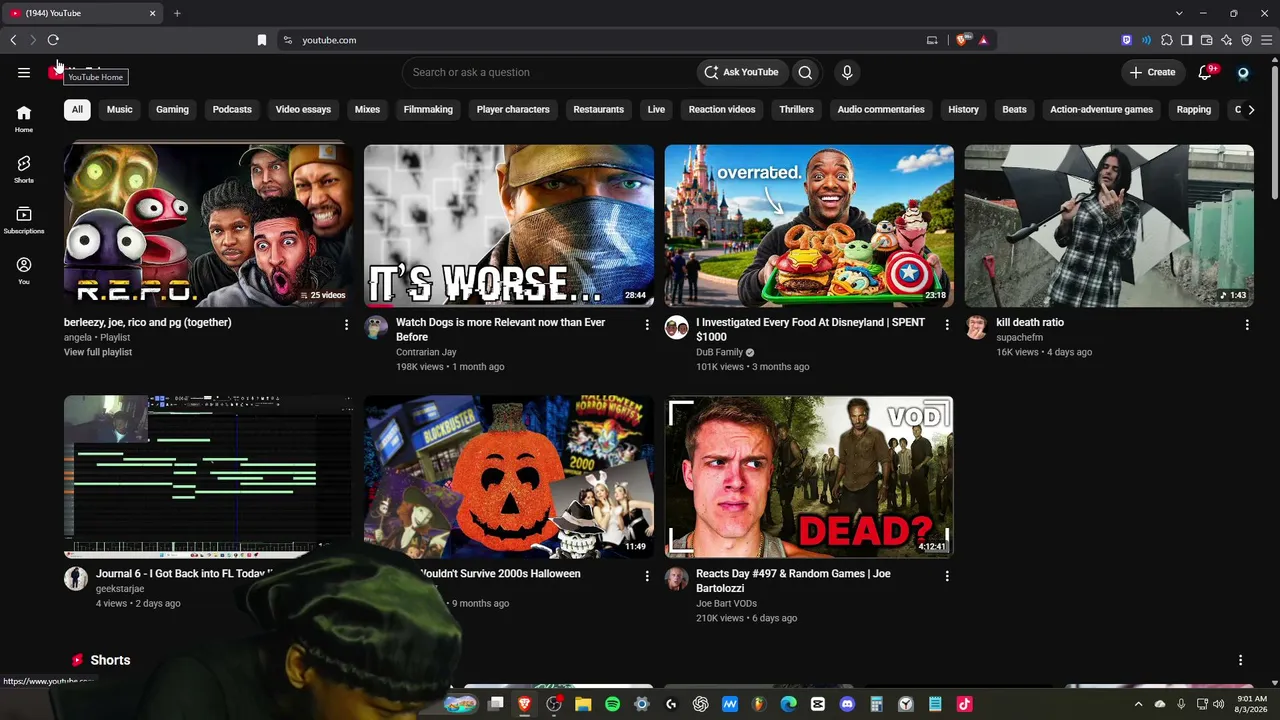Select the Gaming filter chip
Image resolution: width=1280 pixels, height=720 pixels.
[x=172, y=109]
